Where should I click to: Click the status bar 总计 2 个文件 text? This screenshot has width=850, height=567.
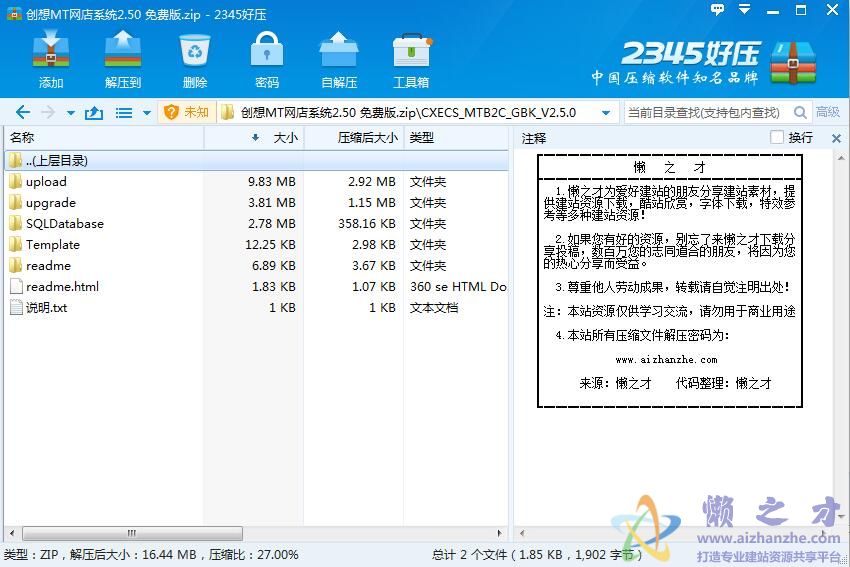tap(469, 555)
